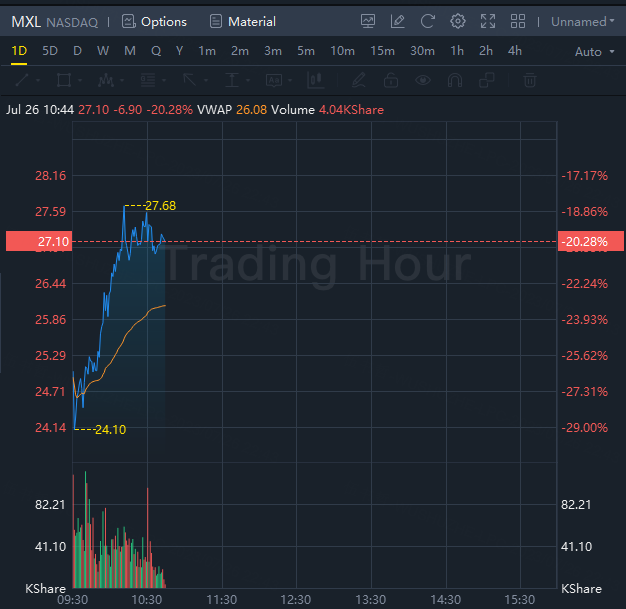Toggle the drawing lock icon

pos(391,80)
